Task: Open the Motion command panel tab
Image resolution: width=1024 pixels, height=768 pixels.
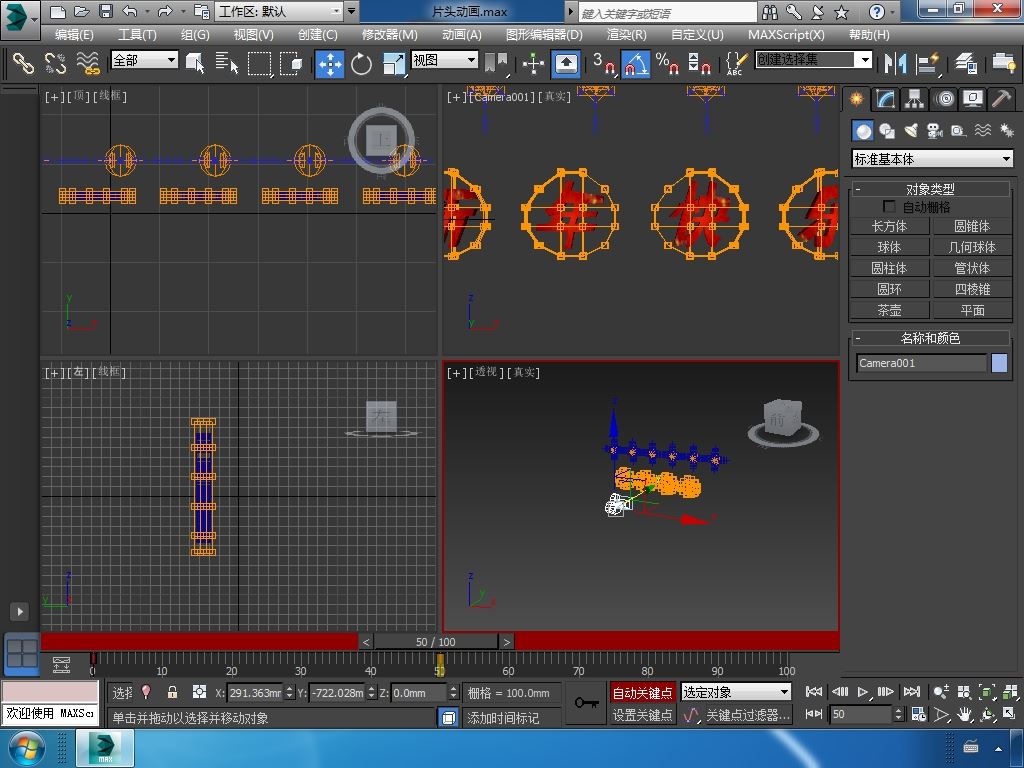Action: pyautogui.click(x=944, y=99)
